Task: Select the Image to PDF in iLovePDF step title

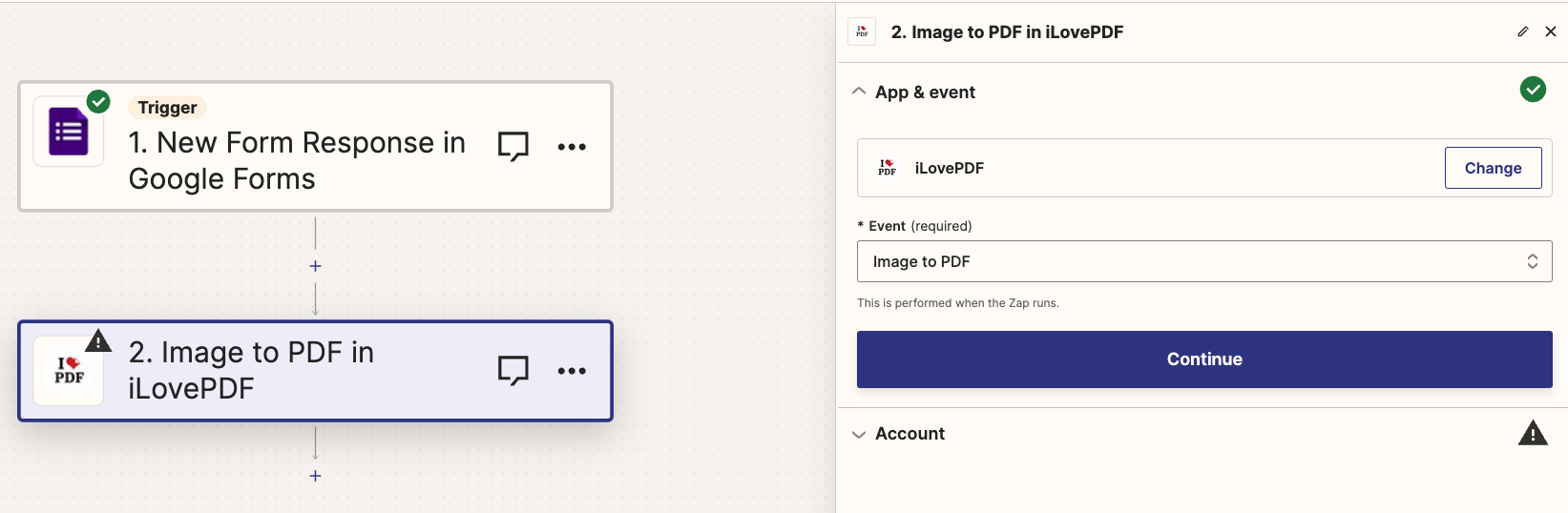Action: click(x=251, y=370)
